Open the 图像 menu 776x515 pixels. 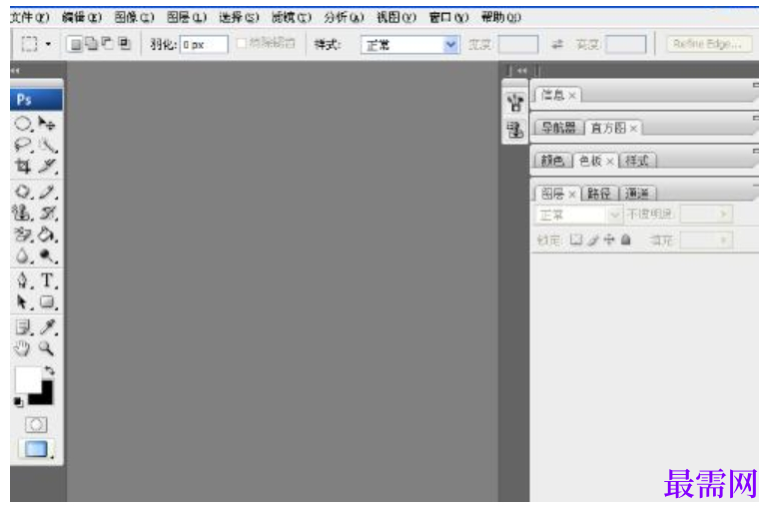click(x=135, y=17)
